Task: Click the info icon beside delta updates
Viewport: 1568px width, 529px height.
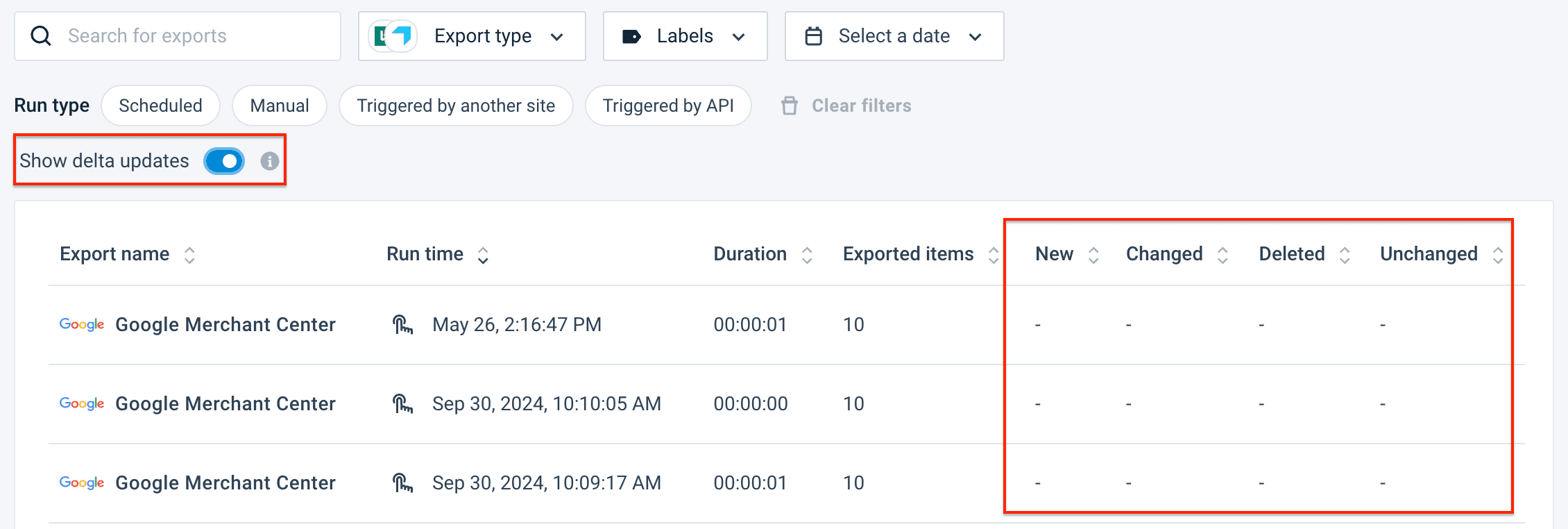Action: click(x=269, y=161)
